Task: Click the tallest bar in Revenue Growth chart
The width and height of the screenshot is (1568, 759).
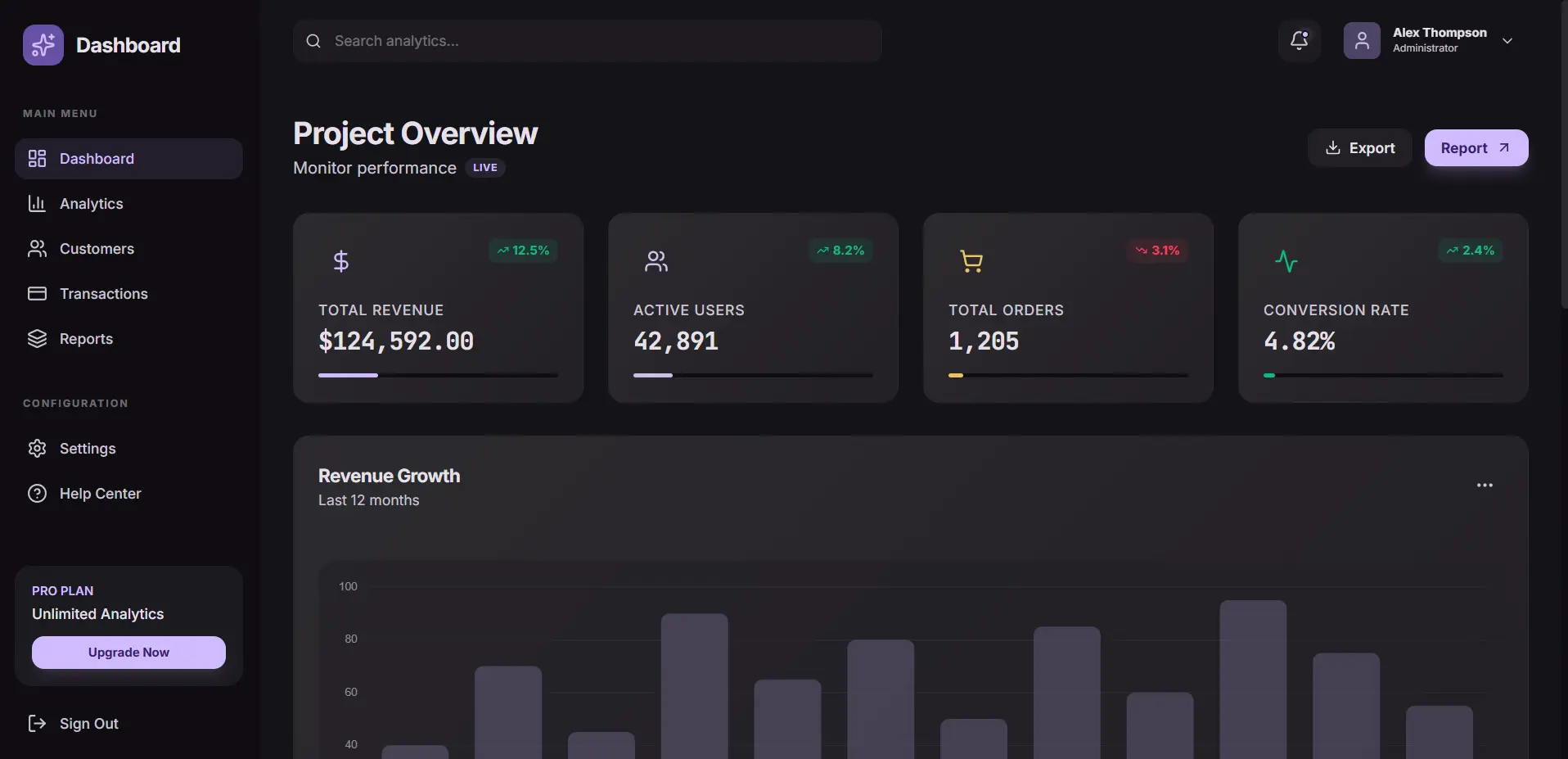Action: [x=1253, y=680]
